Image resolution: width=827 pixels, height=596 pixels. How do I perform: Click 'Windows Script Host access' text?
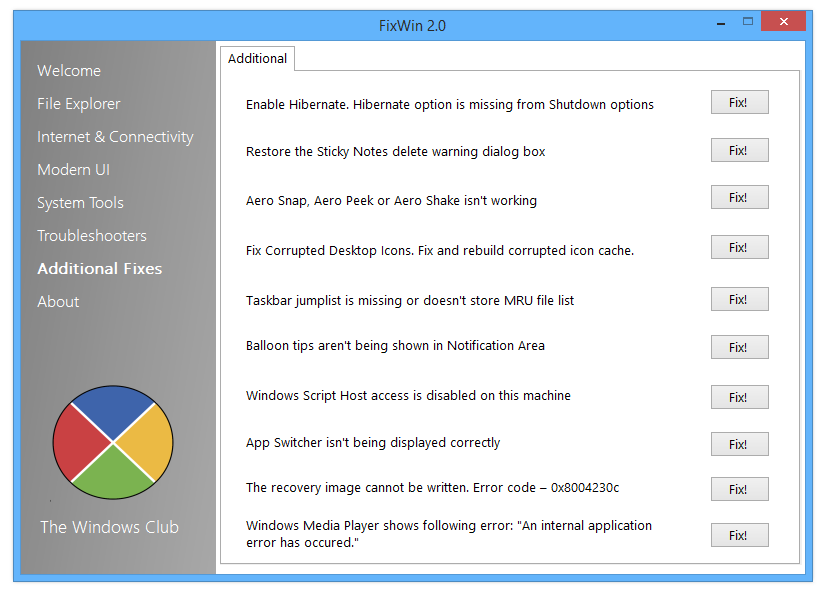click(x=408, y=396)
